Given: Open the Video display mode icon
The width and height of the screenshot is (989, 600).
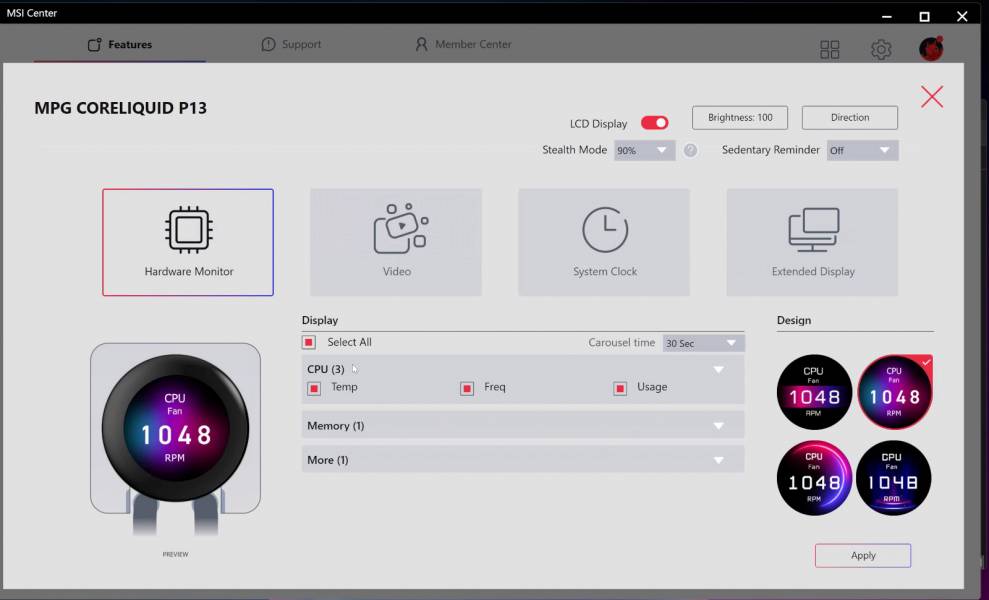Looking at the screenshot, I should (x=397, y=230).
